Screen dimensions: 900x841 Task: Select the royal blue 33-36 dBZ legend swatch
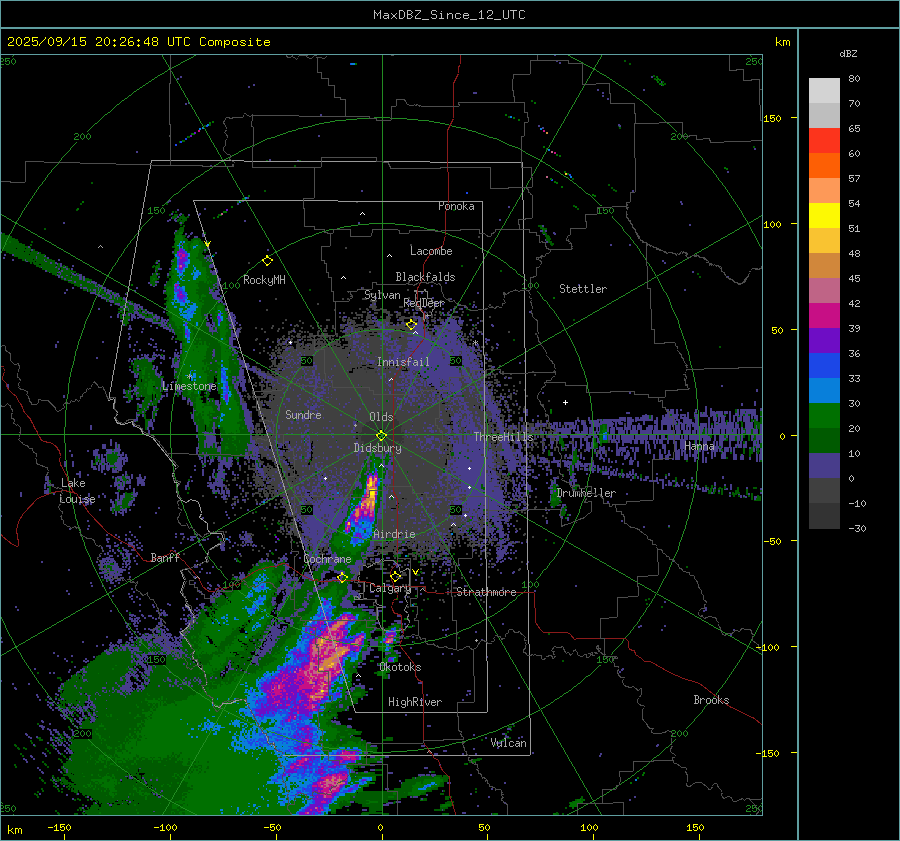tap(824, 365)
